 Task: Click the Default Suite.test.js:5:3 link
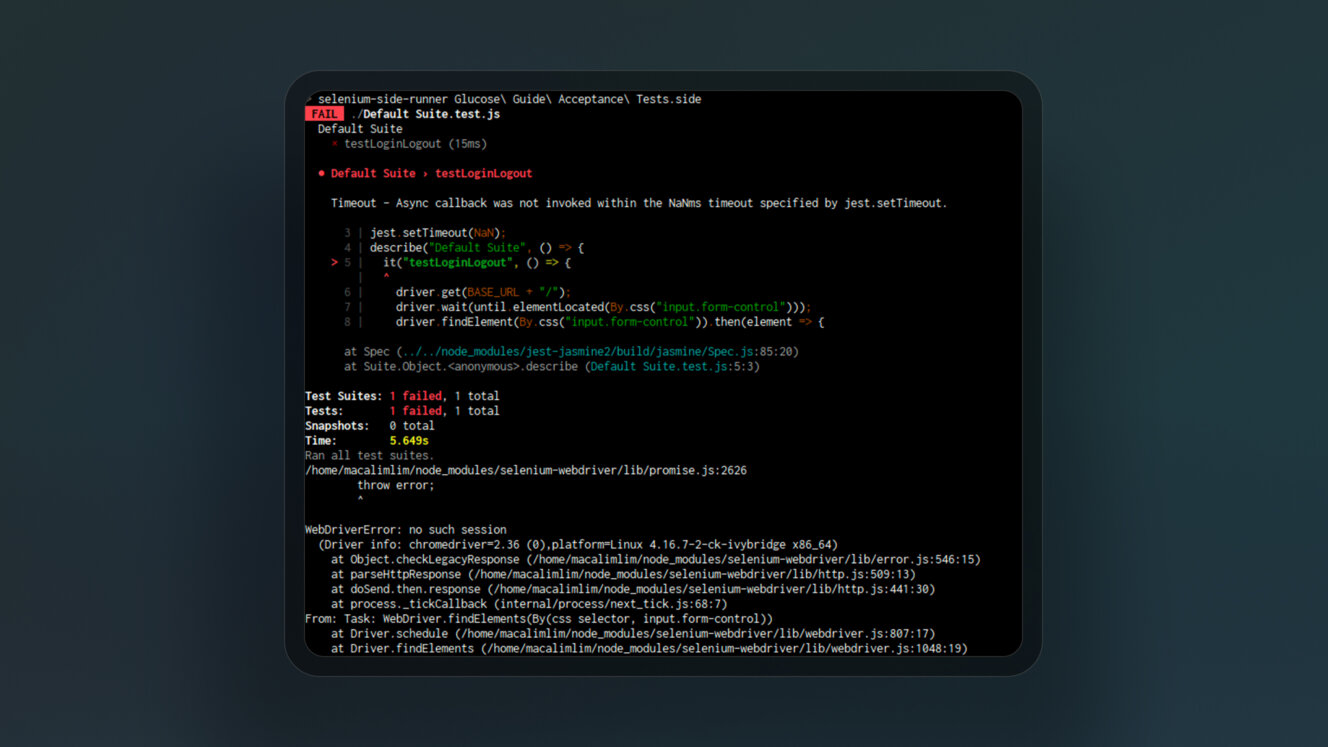coord(673,367)
